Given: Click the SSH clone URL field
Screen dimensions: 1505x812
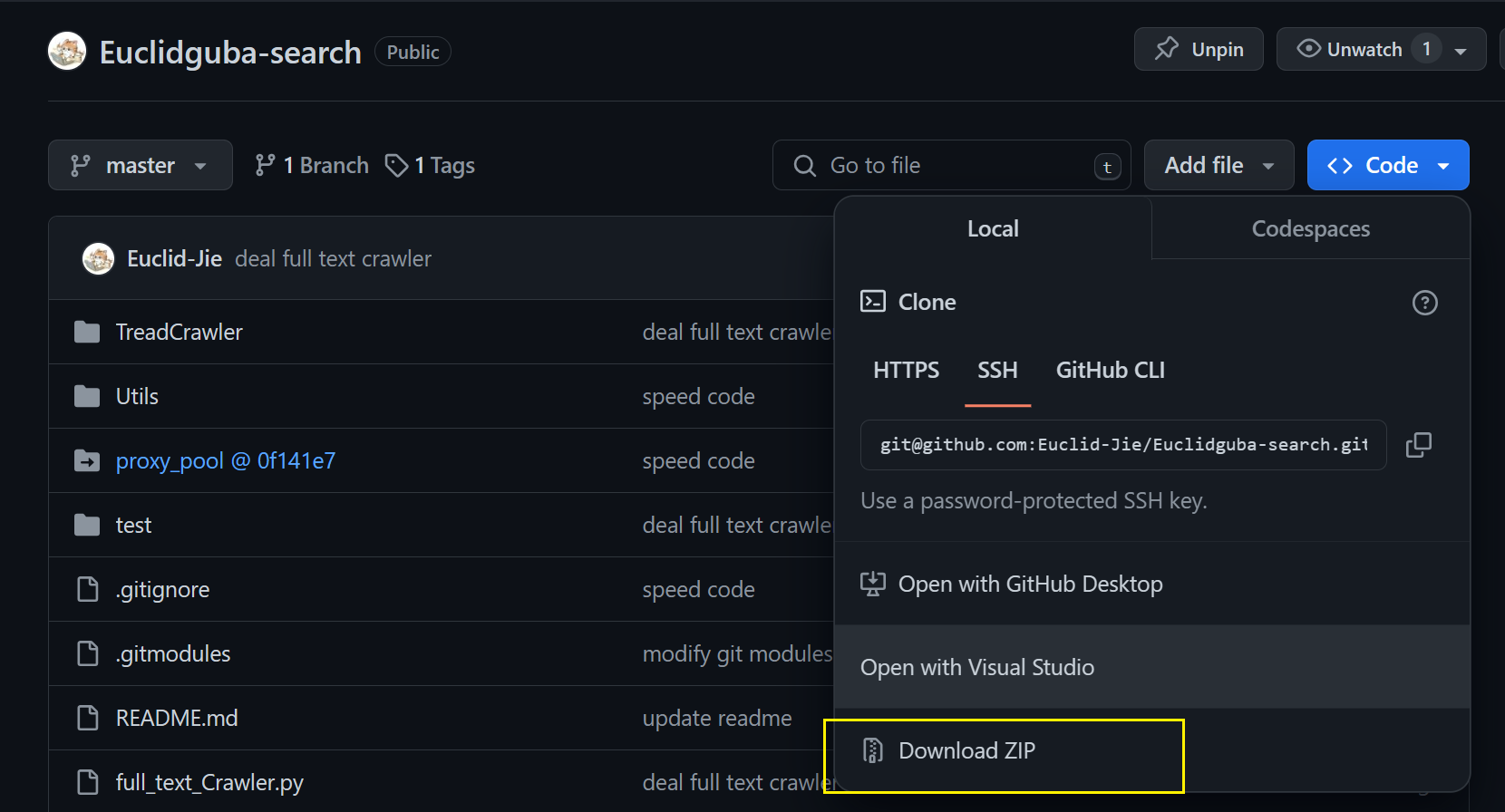Looking at the screenshot, I should [x=1123, y=445].
